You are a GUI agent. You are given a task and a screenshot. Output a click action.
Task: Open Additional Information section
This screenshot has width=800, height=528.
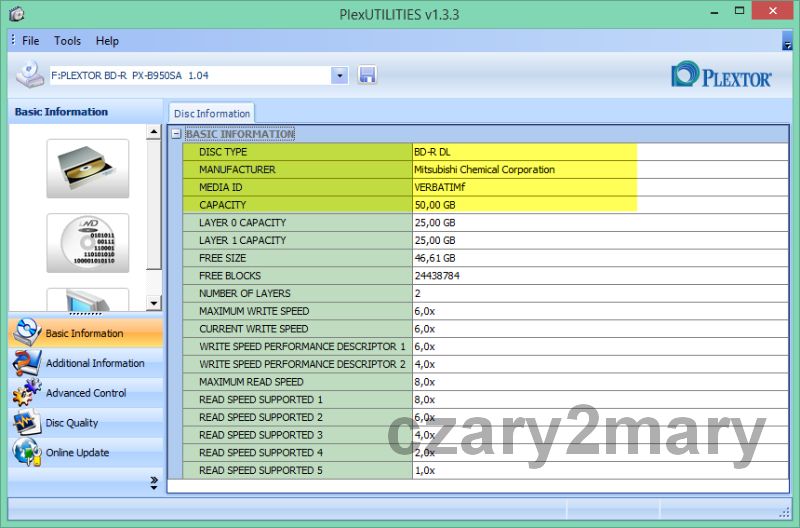tap(95, 363)
